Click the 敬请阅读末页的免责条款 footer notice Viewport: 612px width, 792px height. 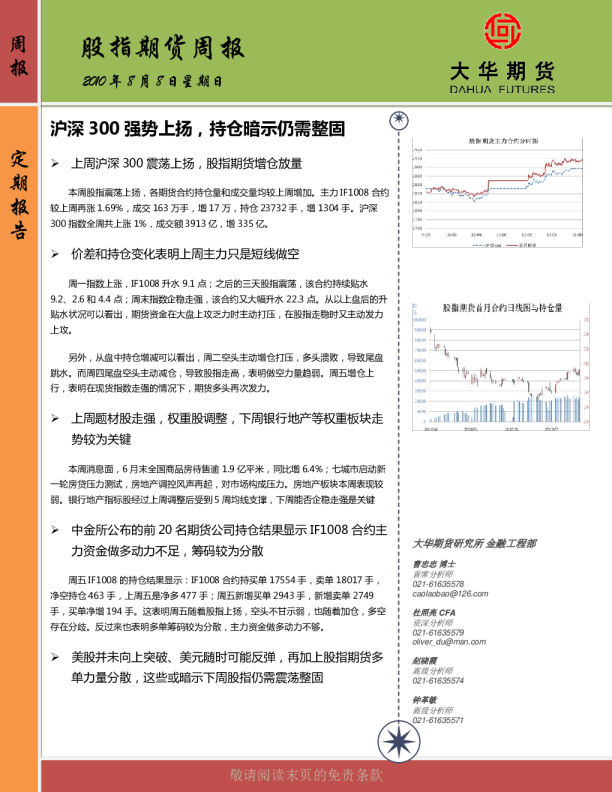tap(306, 776)
